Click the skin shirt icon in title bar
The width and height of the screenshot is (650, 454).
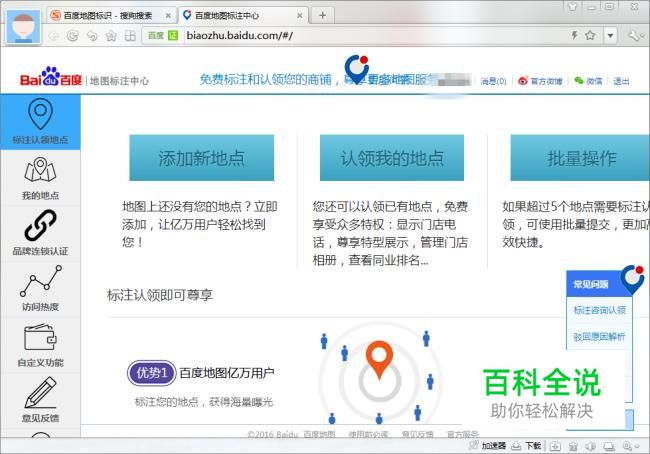(x=573, y=6)
